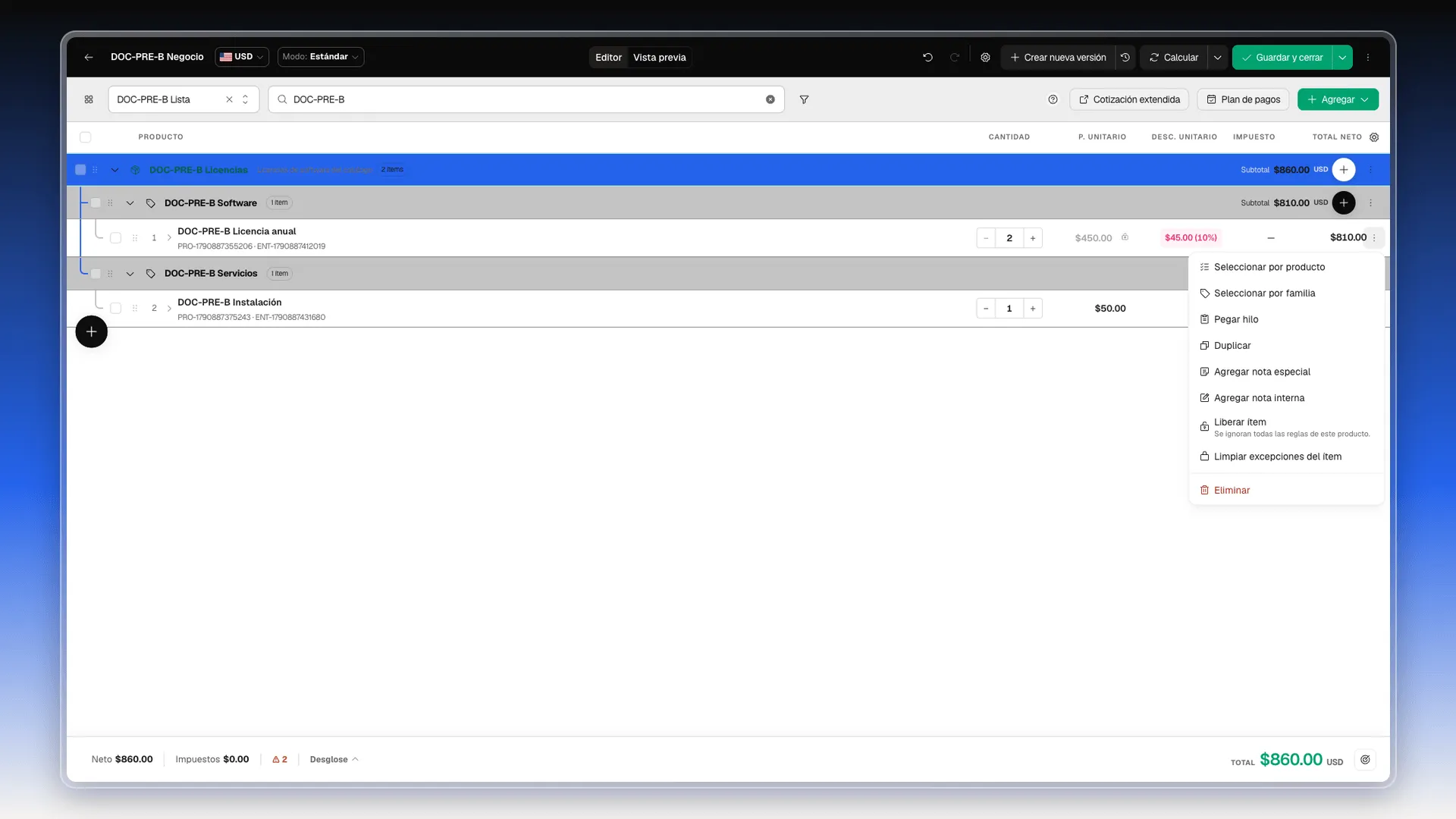
Task: Click the grid view icon beside list selector
Action: (89, 99)
